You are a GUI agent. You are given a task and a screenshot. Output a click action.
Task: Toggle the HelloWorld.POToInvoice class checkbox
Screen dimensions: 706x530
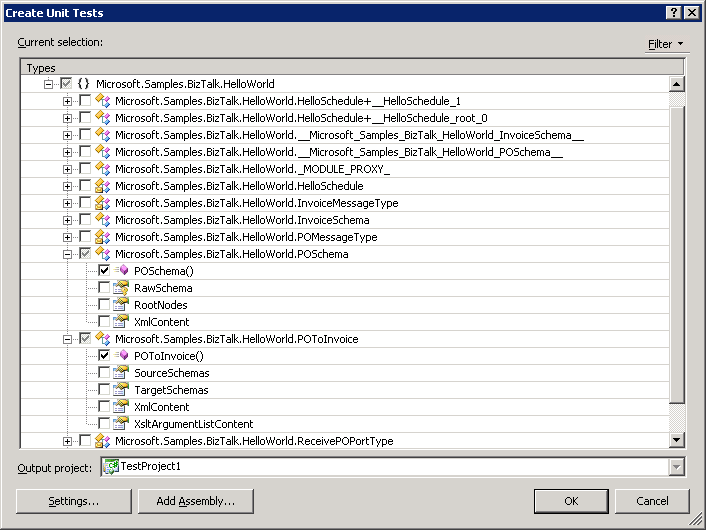[x=85, y=339]
